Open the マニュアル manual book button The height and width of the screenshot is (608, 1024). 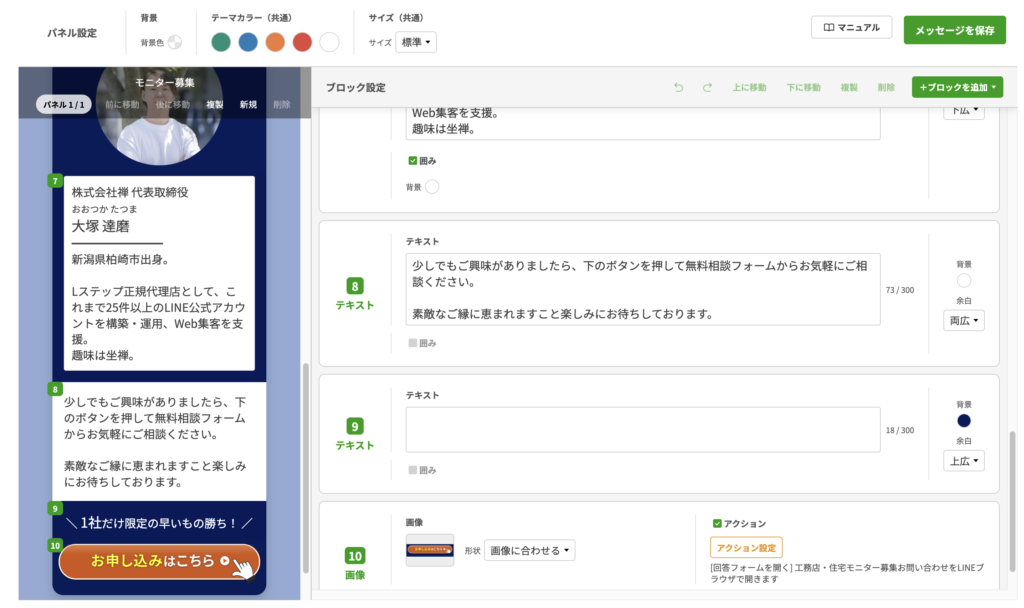click(x=851, y=28)
